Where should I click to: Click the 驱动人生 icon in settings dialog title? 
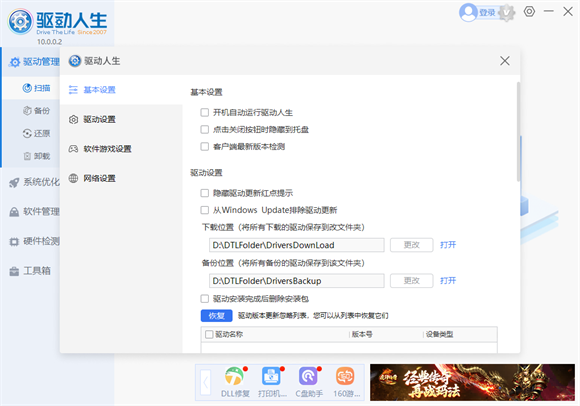[x=75, y=61]
